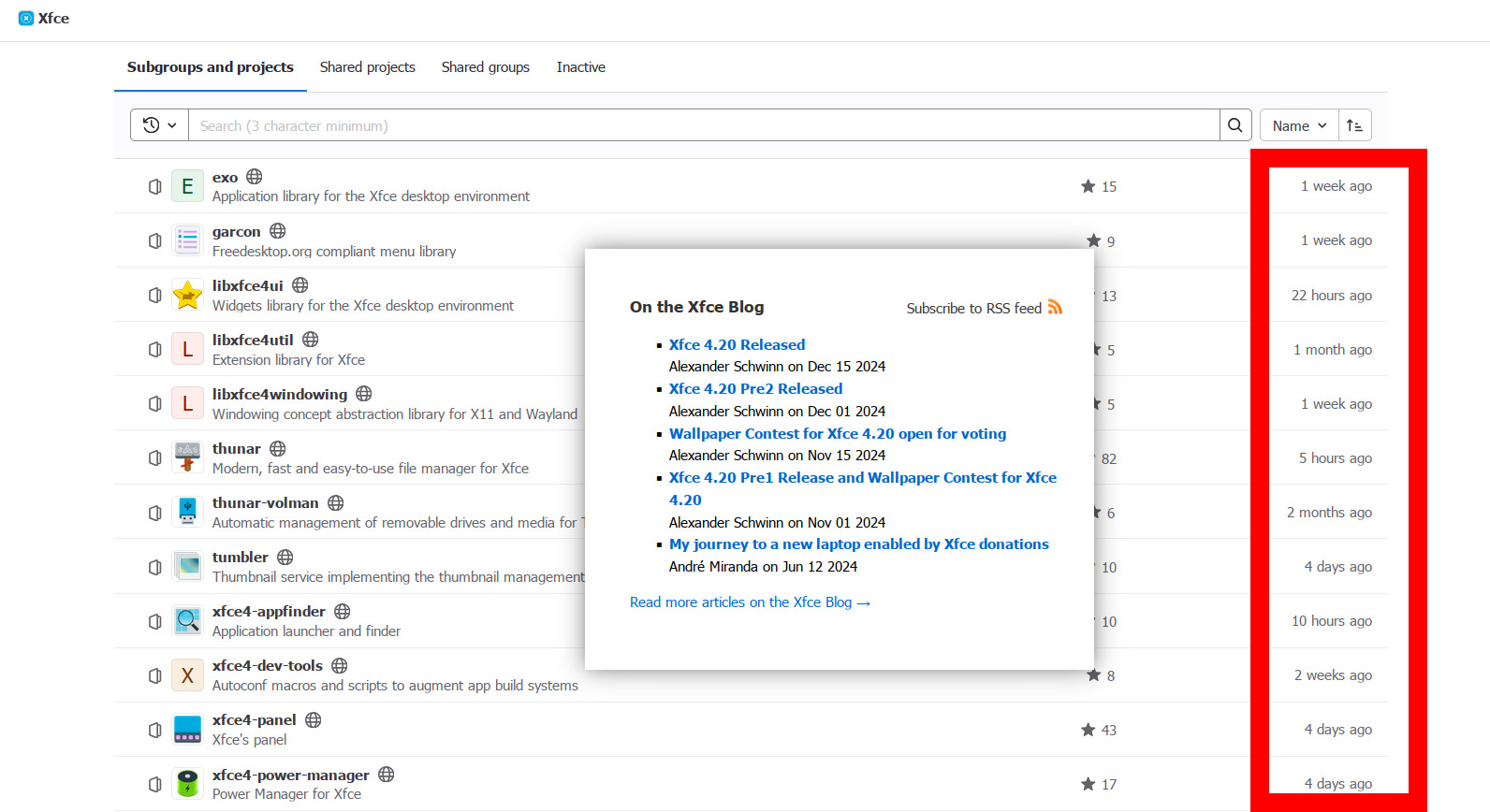Focus the project search field
This screenshot has width=1490, height=812.
[704, 125]
